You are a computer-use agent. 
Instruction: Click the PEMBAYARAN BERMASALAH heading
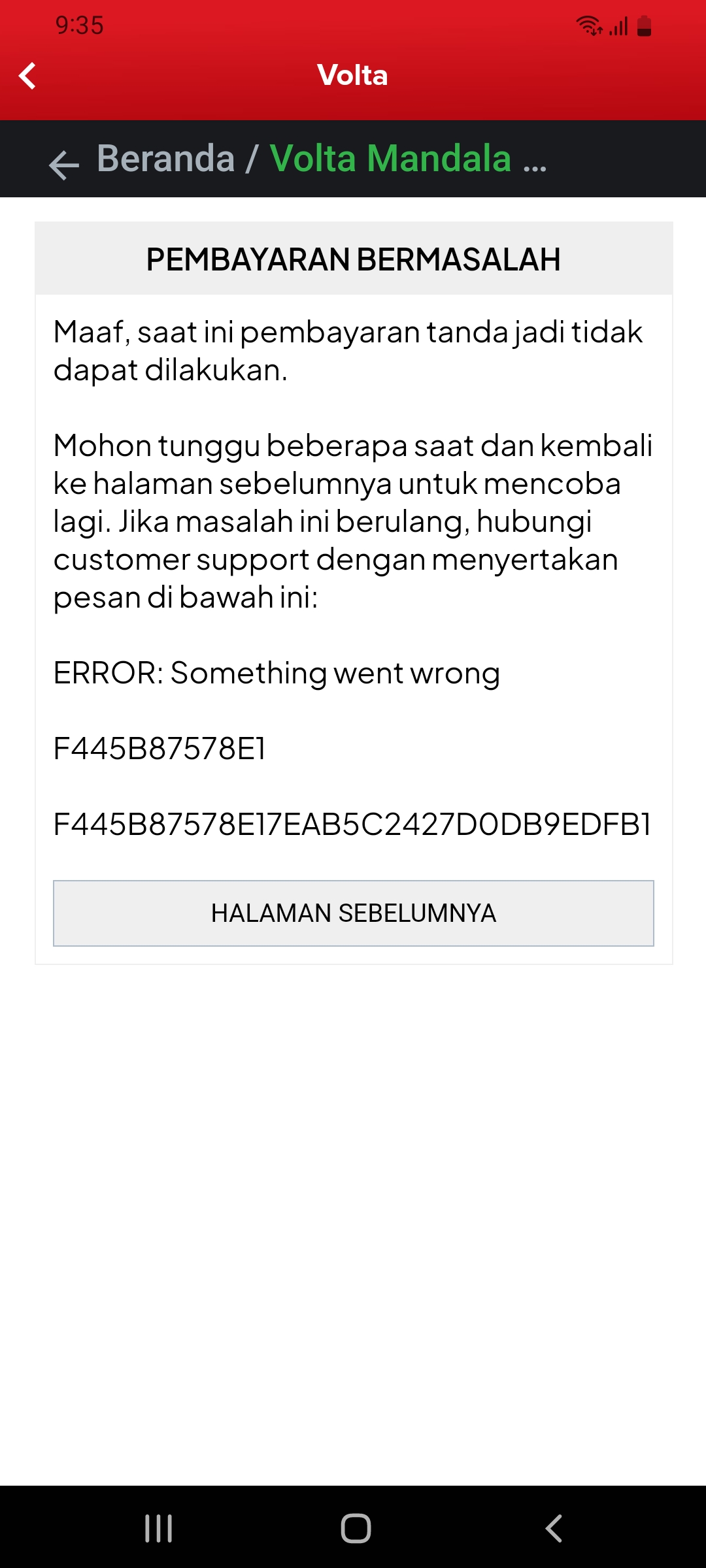(354, 259)
